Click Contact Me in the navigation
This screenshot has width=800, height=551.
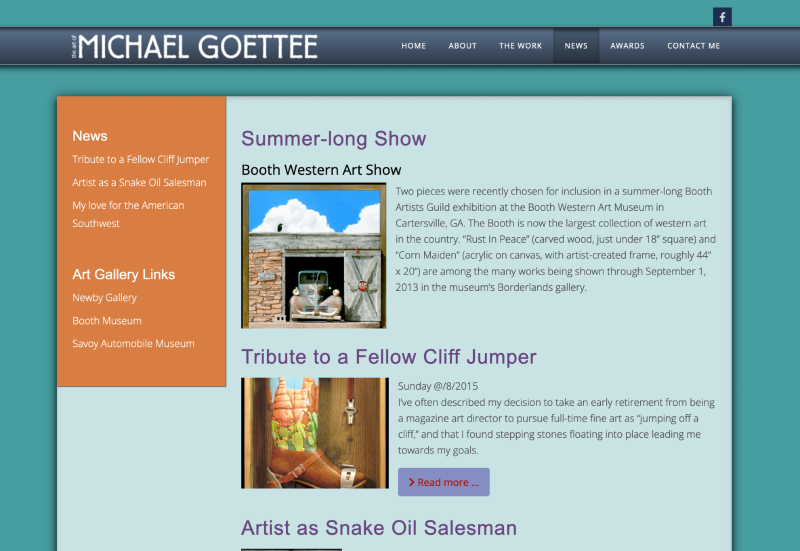tap(693, 46)
